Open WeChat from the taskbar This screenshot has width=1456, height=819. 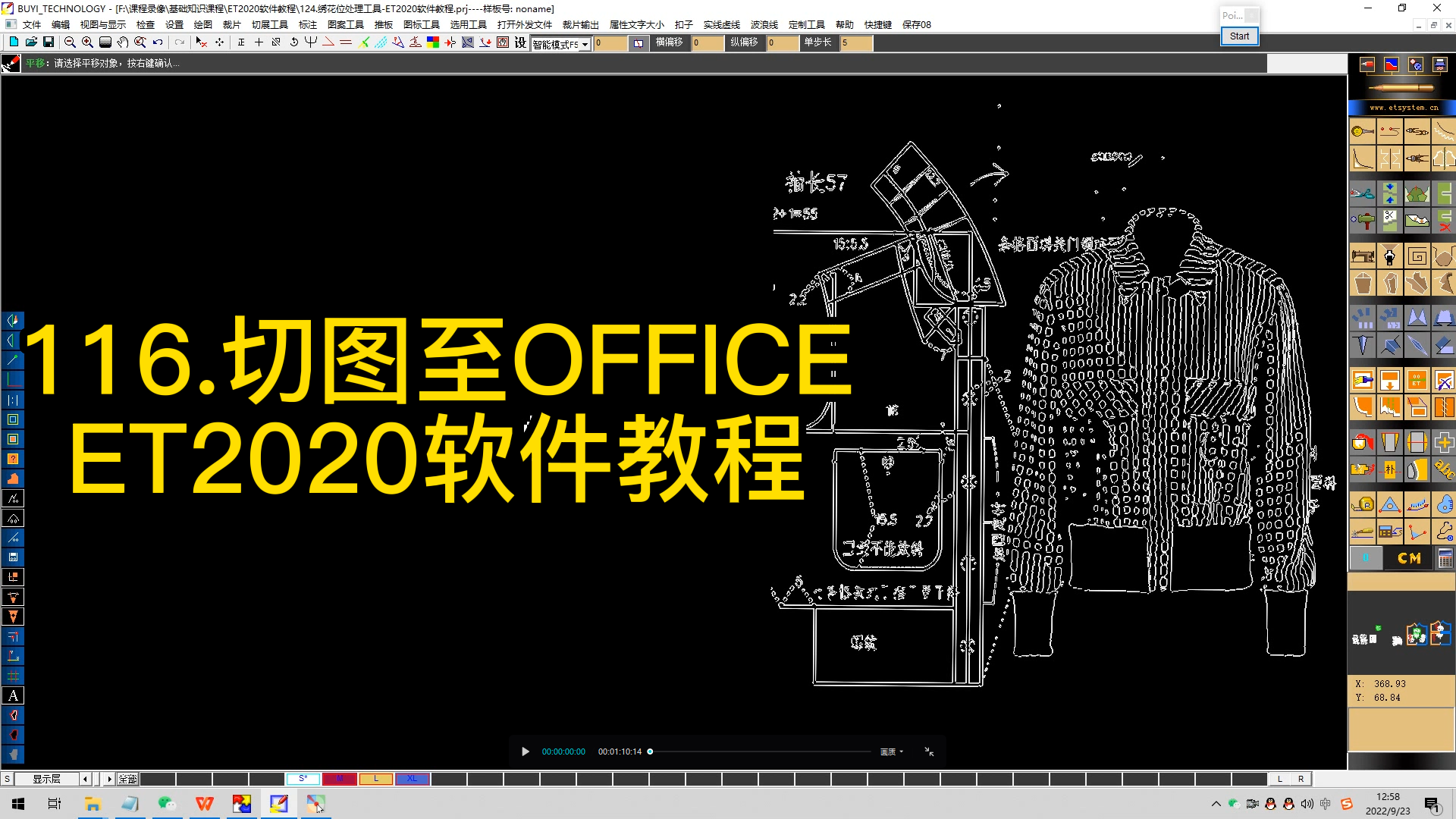tap(167, 804)
